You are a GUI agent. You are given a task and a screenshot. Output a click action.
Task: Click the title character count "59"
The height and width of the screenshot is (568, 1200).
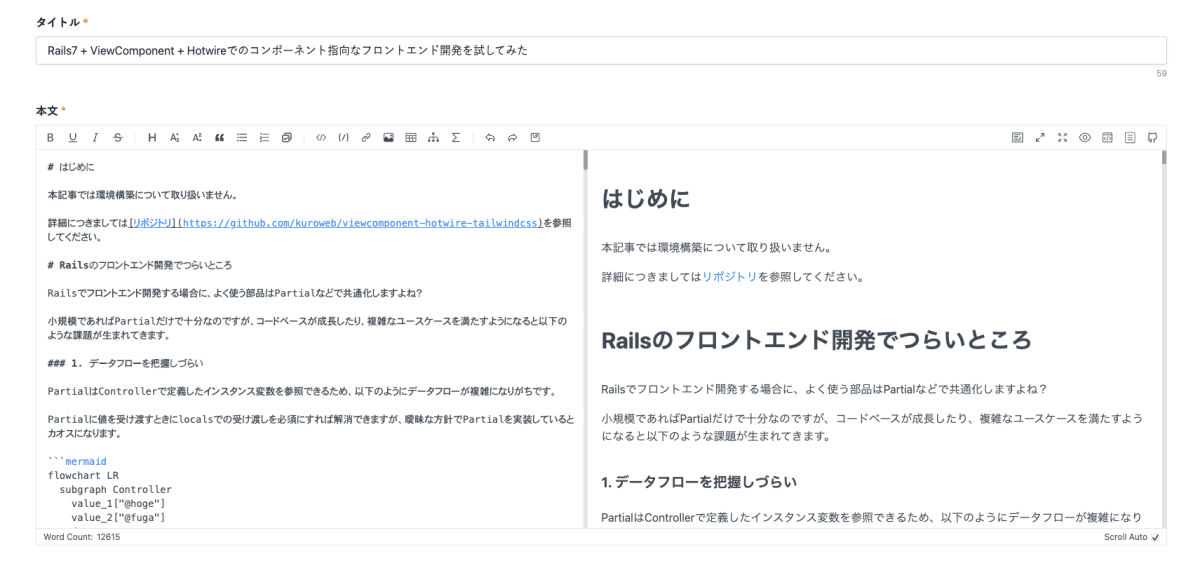coord(1161,74)
